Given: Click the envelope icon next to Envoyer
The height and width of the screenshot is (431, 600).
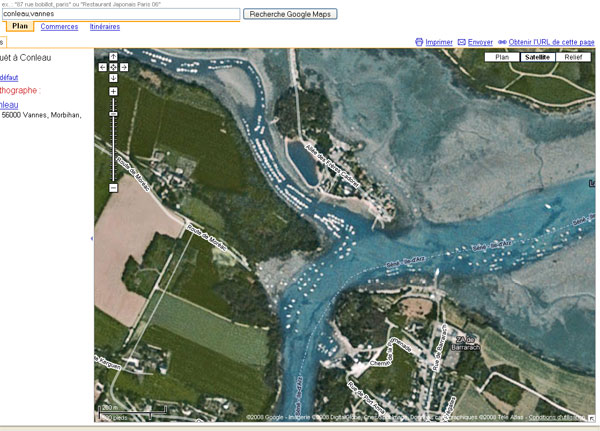Looking at the screenshot, I should (x=461, y=42).
